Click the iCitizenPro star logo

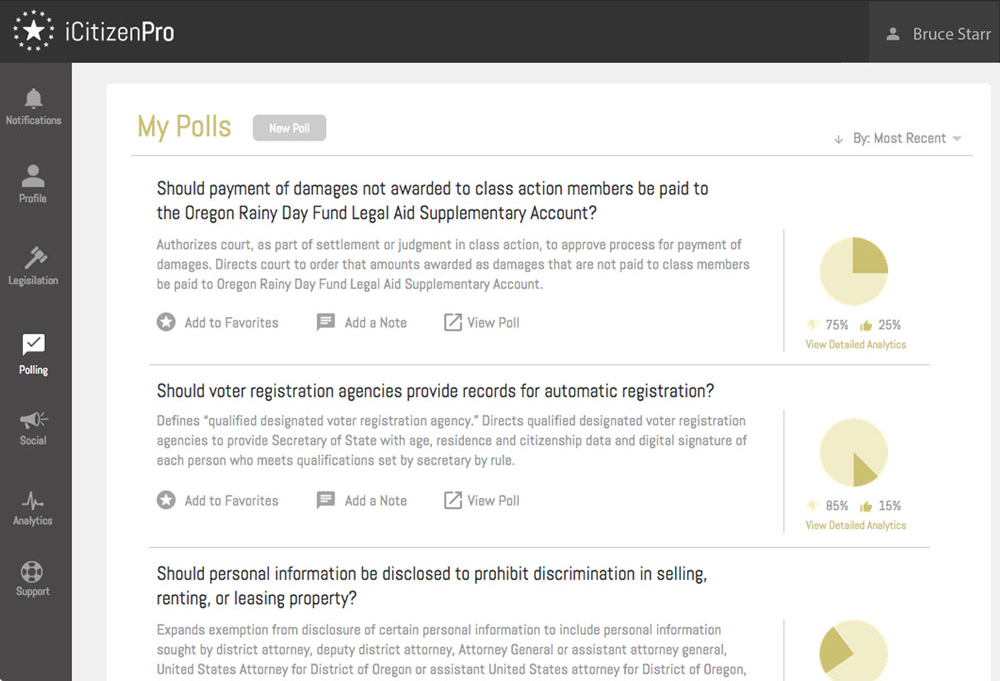point(33,31)
